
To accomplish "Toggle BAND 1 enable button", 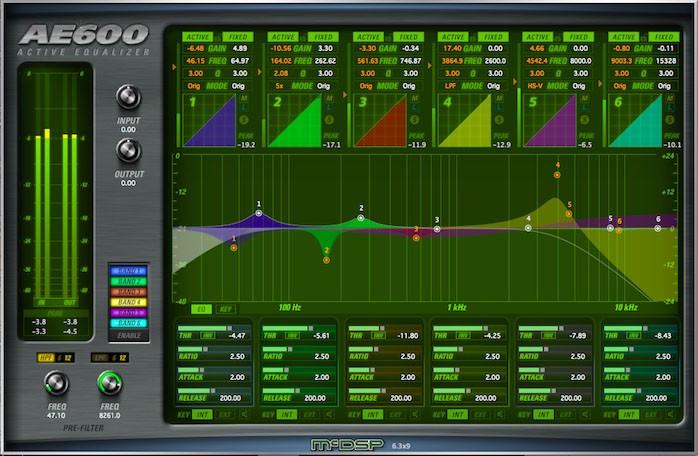I will tap(128, 270).
